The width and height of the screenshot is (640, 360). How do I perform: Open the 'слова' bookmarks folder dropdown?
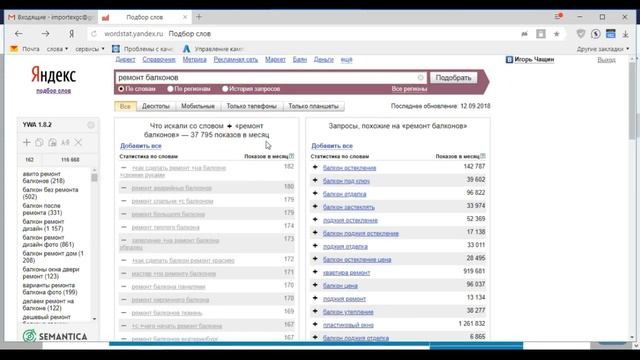coord(57,49)
